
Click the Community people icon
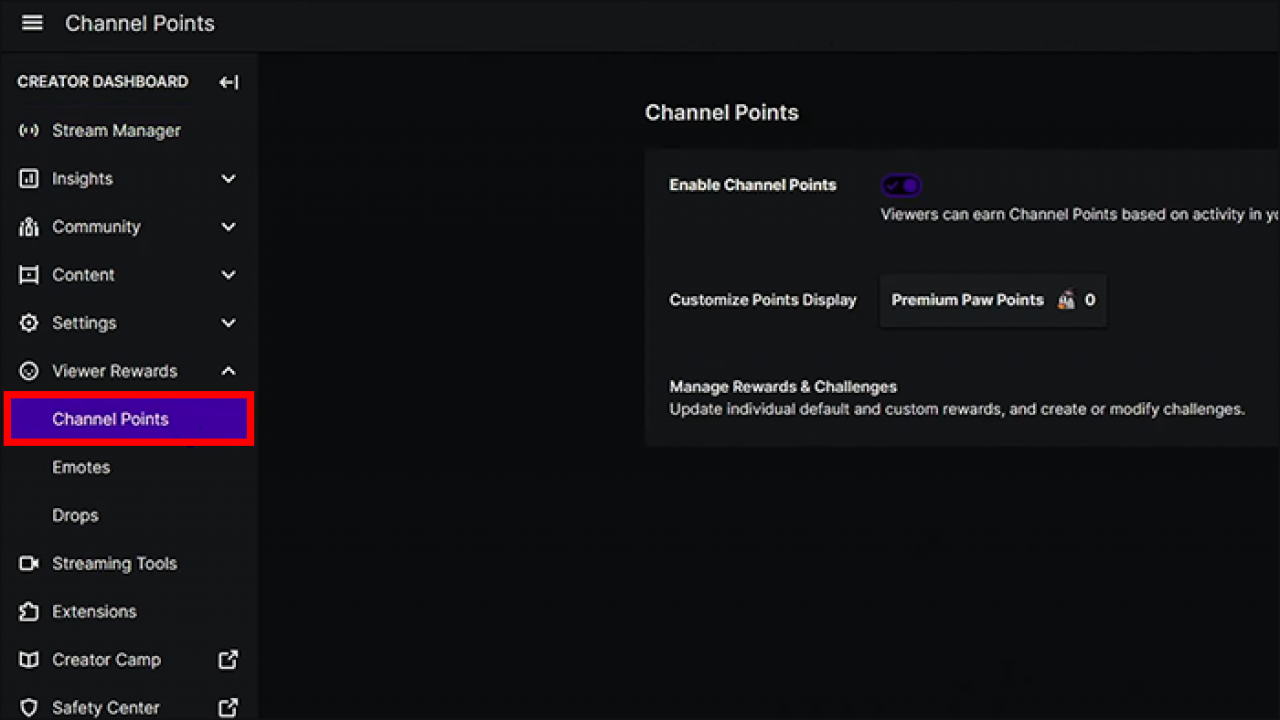point(28,226)
